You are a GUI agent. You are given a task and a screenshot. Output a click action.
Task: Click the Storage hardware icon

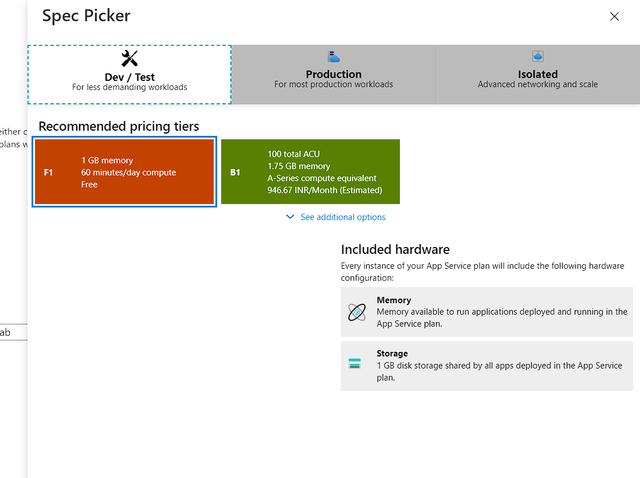tap(355, 363)
